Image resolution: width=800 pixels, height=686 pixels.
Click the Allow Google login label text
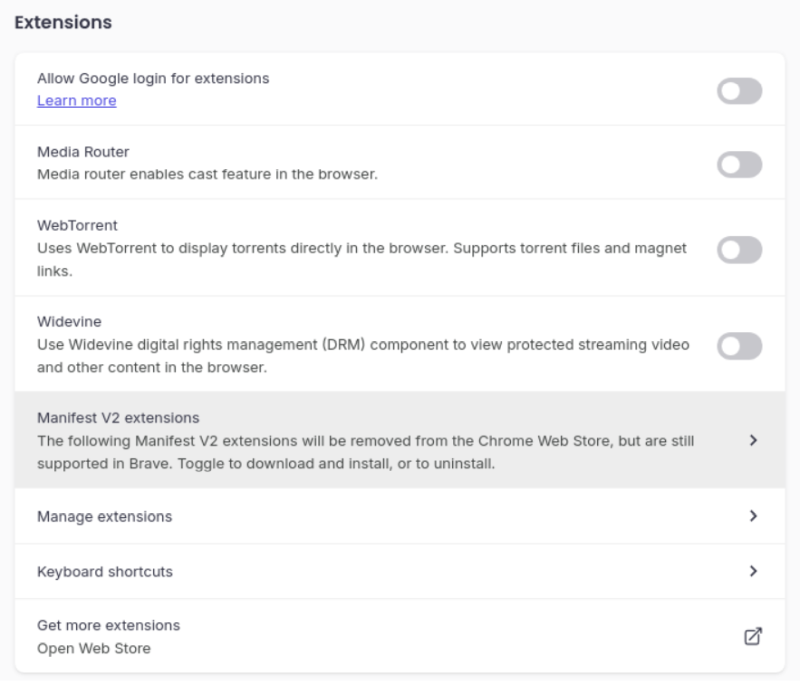tap(153, 78)
